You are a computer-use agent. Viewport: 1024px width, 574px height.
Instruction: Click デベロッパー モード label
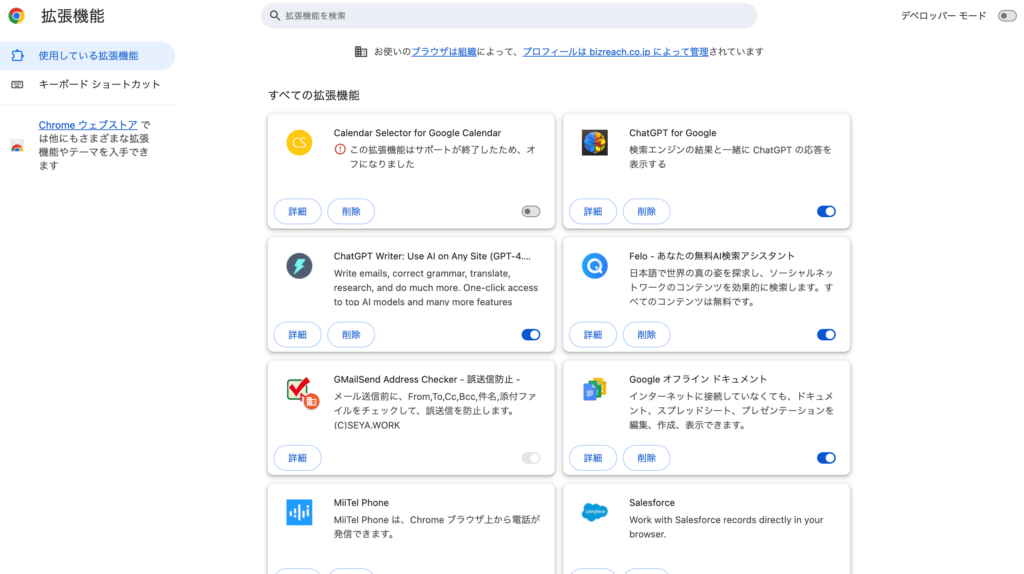point(944,16)
